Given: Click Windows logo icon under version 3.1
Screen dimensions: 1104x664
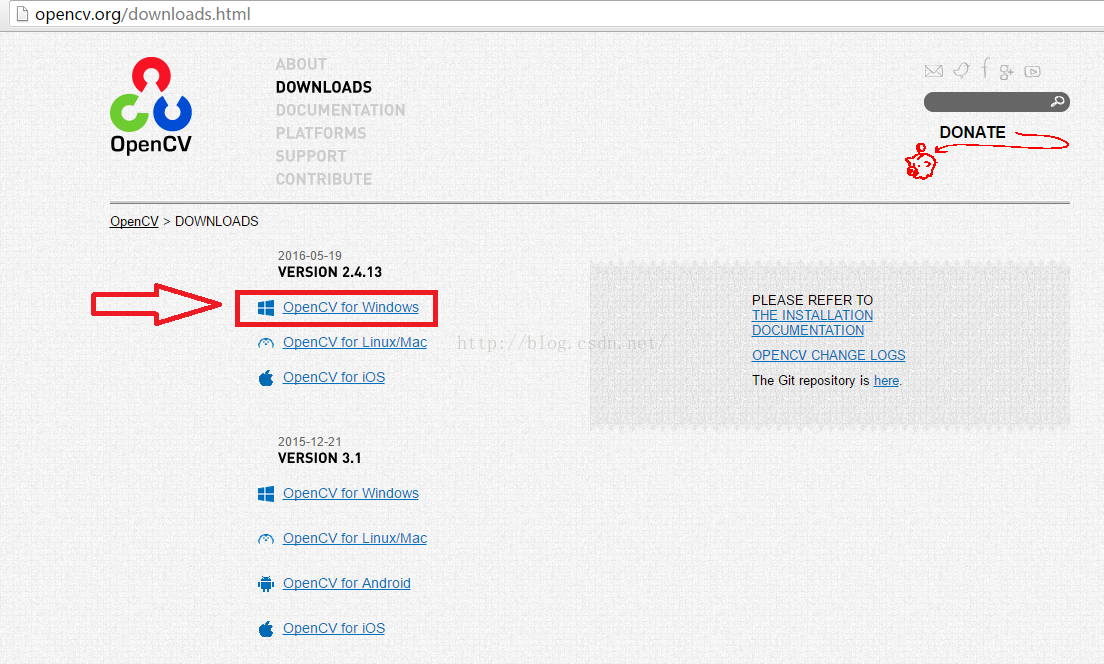Looking at the screenshot, I should tap(266, 494).
